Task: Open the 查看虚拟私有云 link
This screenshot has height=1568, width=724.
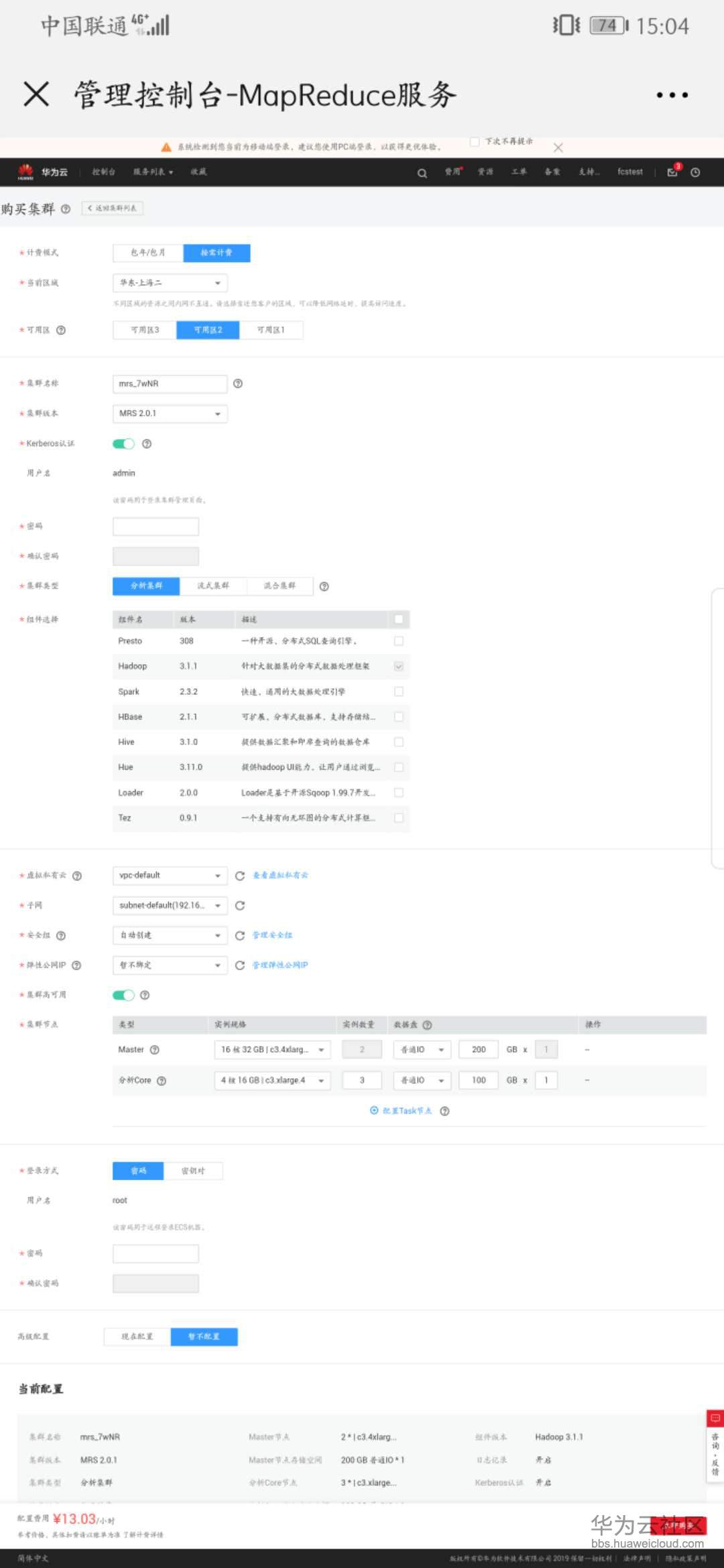Action: 280,876
